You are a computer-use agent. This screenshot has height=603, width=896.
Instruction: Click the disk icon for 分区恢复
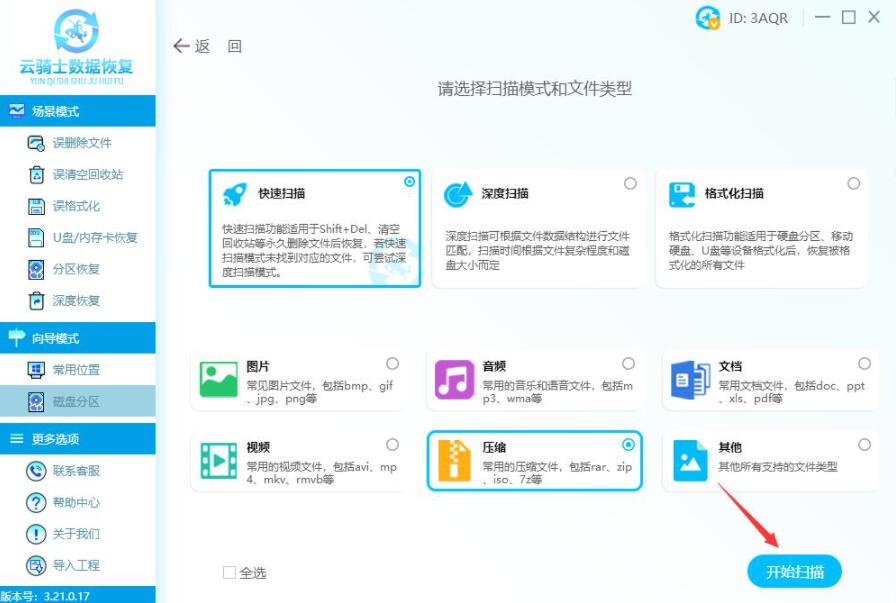coord(36,269)
